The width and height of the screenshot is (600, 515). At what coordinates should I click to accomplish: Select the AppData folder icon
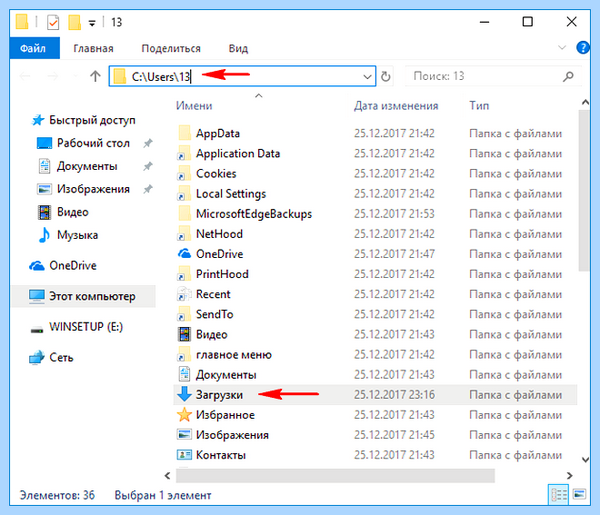click(184, 133)
